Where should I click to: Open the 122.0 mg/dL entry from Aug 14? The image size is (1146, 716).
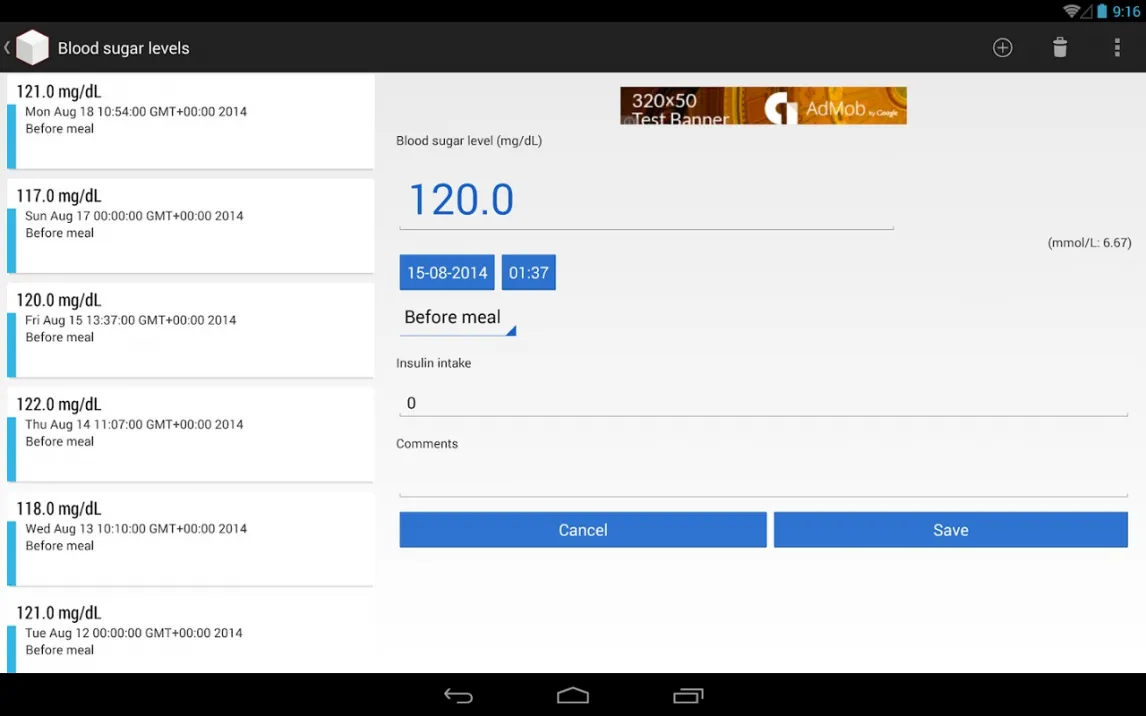[x=190, y=433]
